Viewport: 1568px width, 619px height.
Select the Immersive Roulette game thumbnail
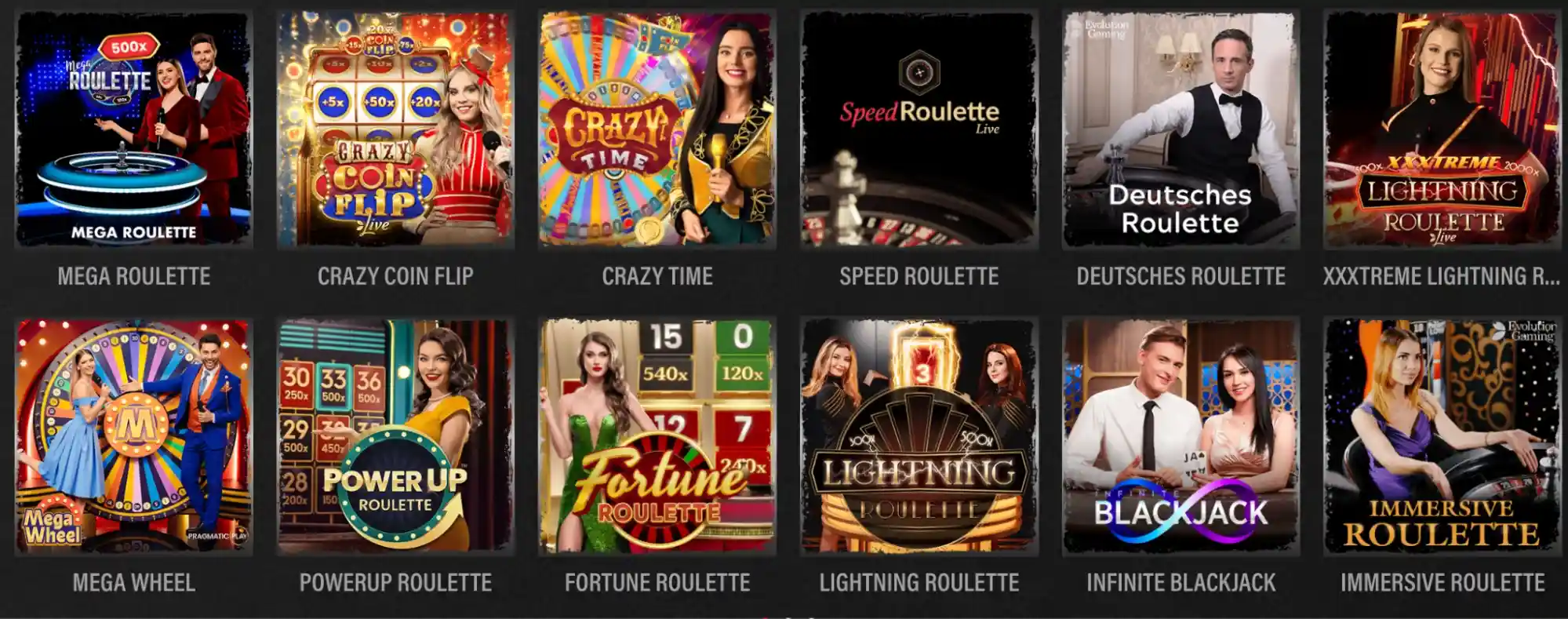1442,436
